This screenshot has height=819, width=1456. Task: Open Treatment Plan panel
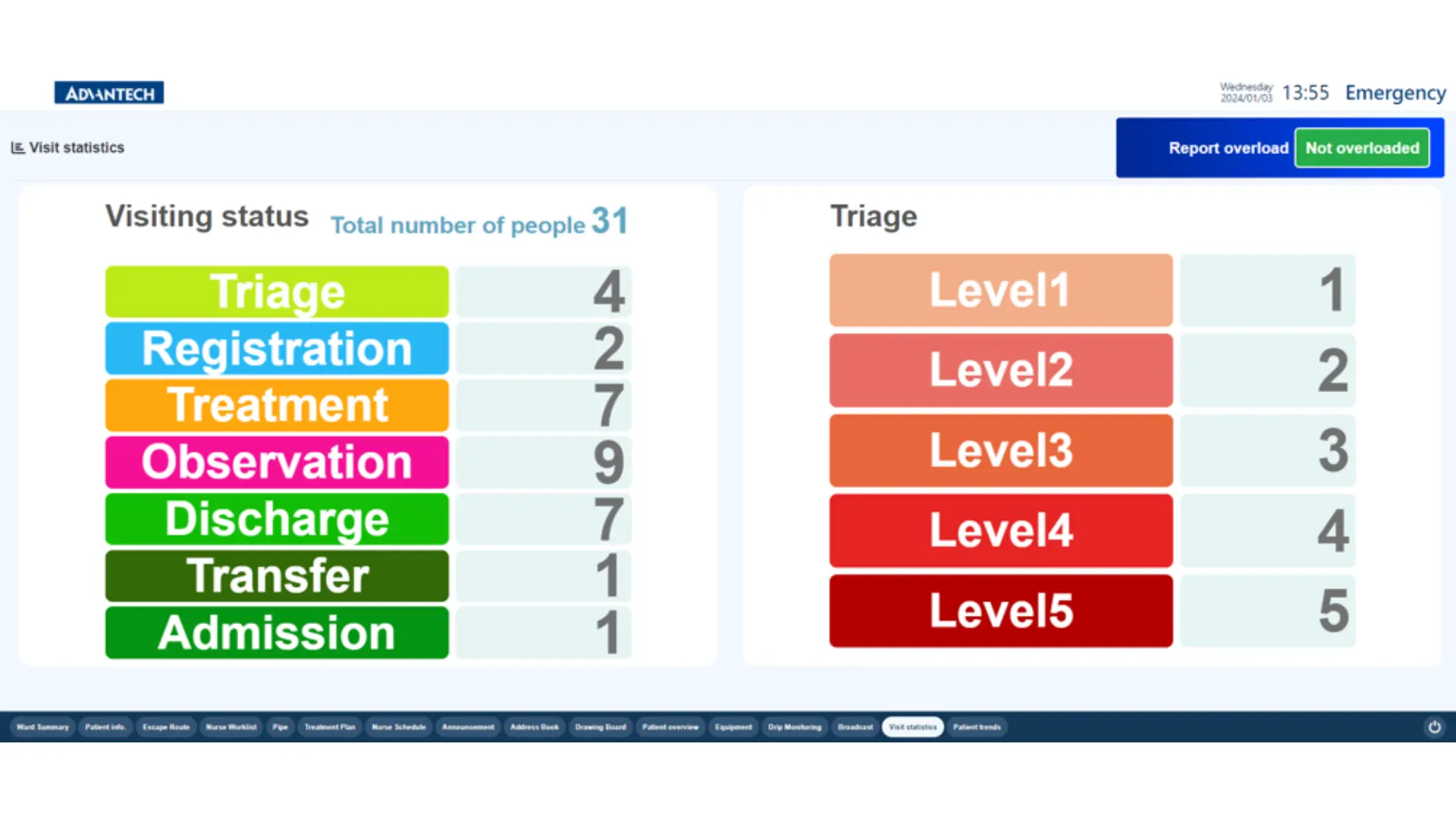coord(329,726)
